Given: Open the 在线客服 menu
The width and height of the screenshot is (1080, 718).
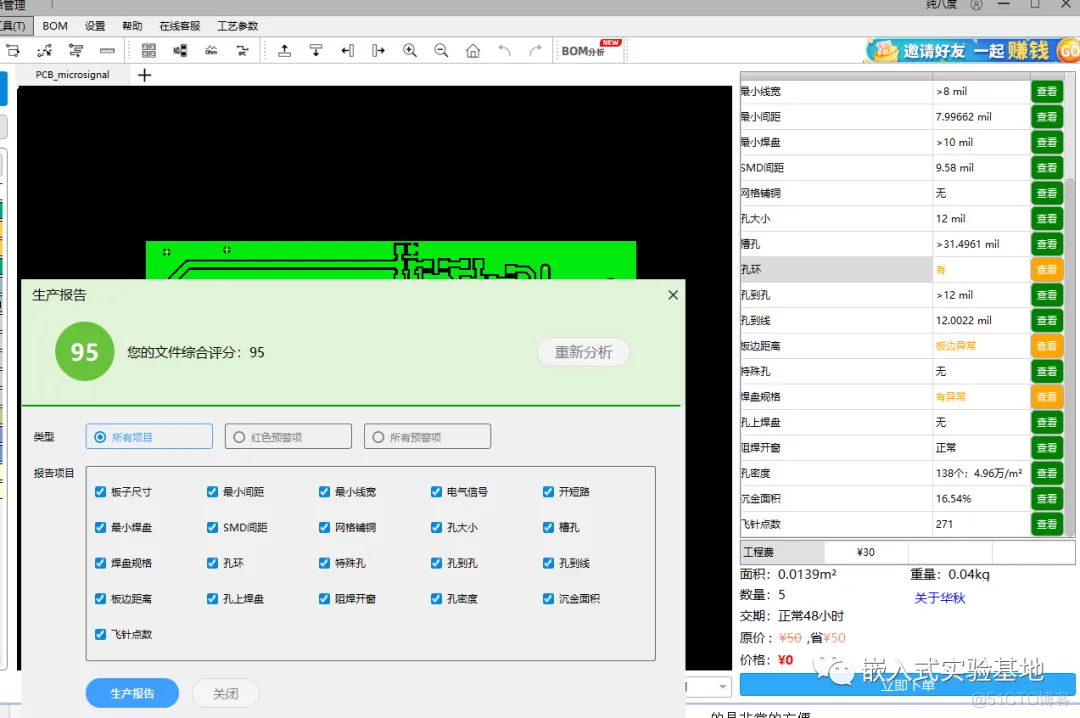Looking at the screenshot, I should tap(180, 26).
